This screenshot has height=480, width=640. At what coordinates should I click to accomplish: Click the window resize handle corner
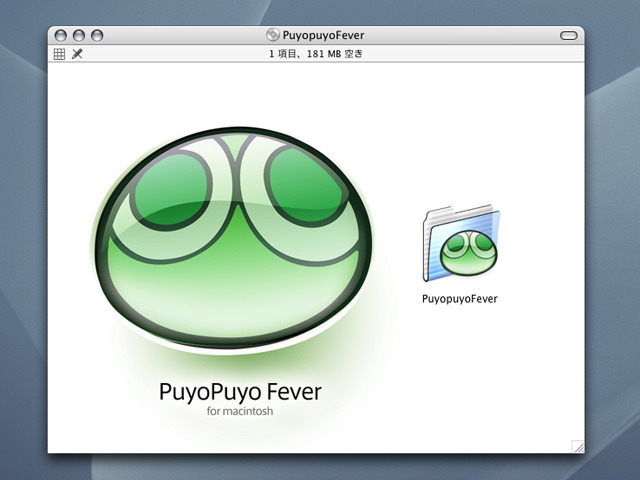pyautogui.click(x=578, y=447)
